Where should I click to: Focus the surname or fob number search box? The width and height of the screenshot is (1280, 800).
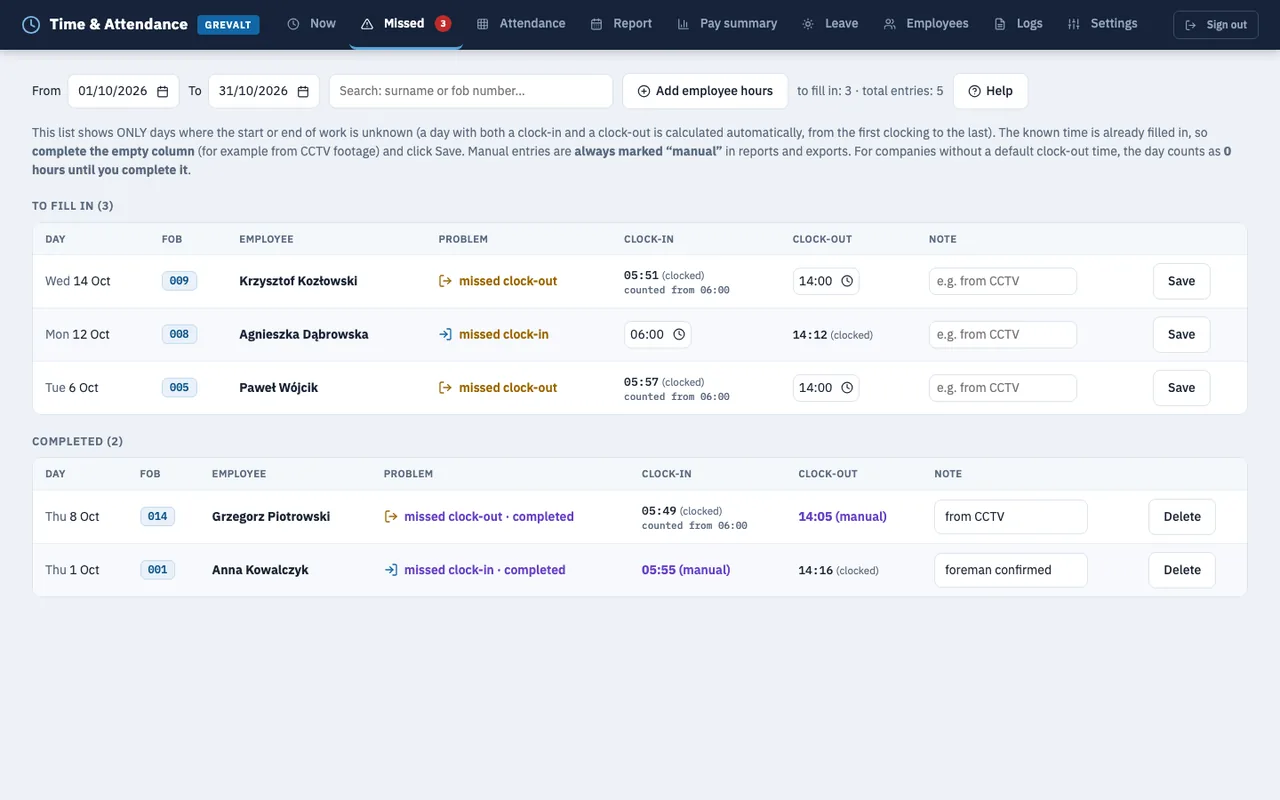(x=471, y=91)
